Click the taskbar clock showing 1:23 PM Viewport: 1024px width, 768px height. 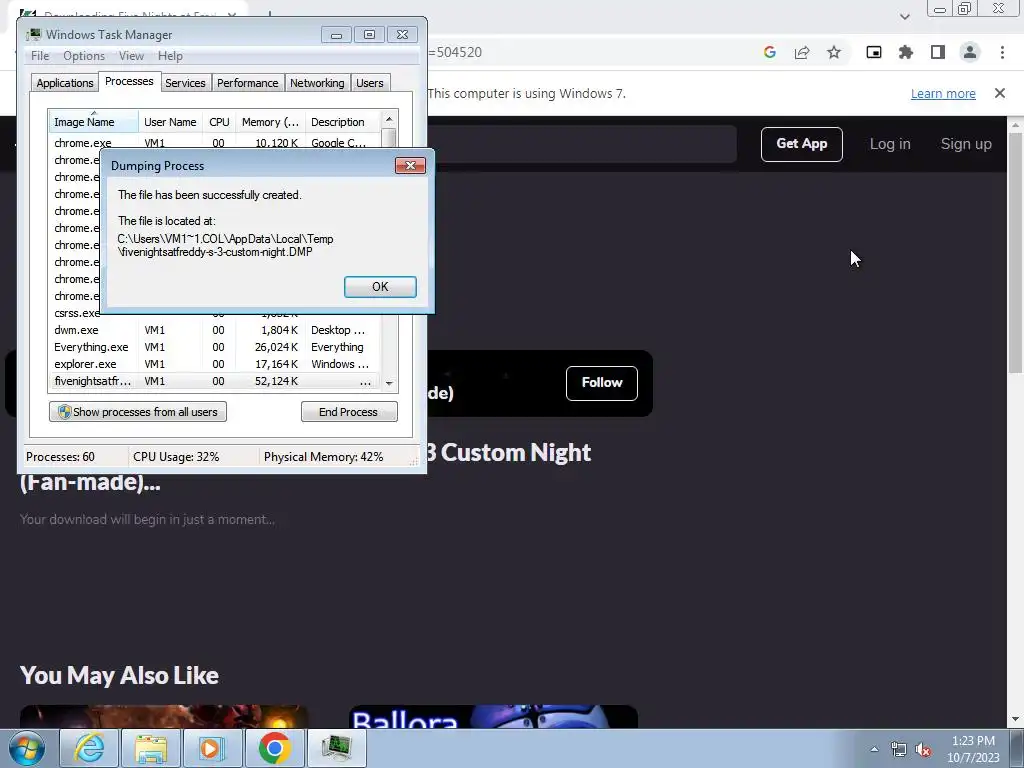tap(973, 749)
